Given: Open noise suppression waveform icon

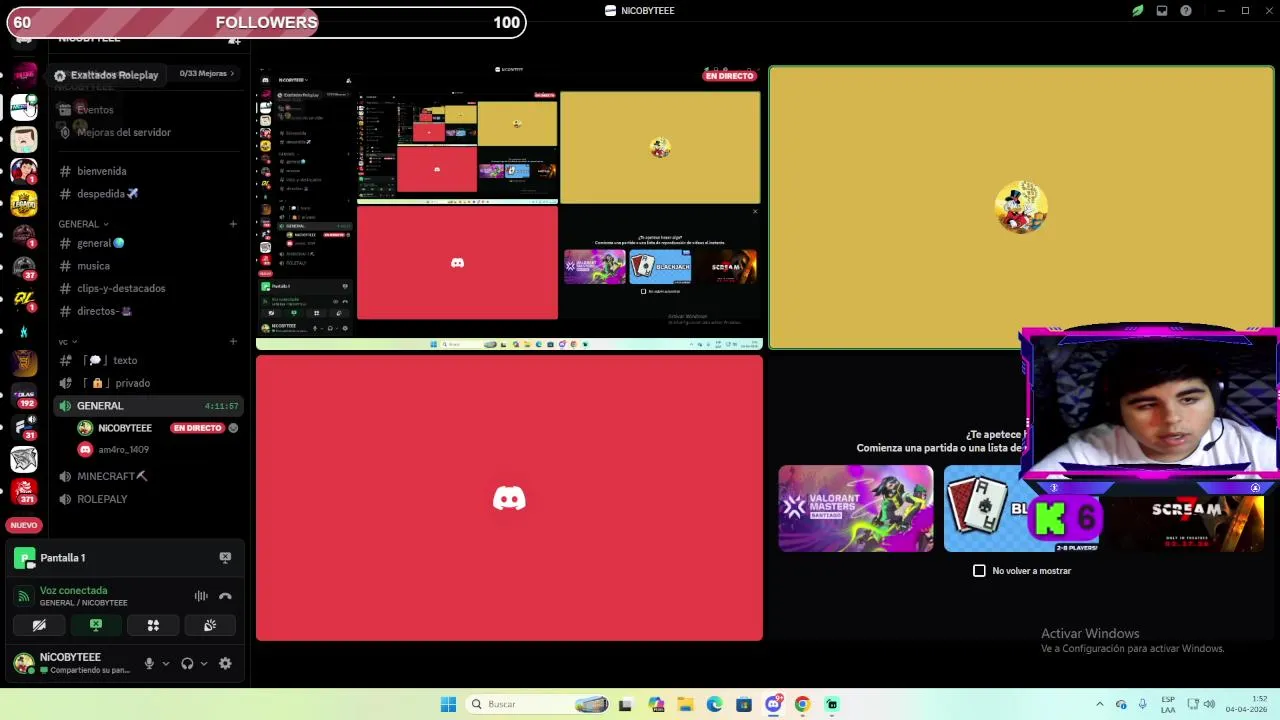Looking at the screenshot, I should tap(201, 596).
